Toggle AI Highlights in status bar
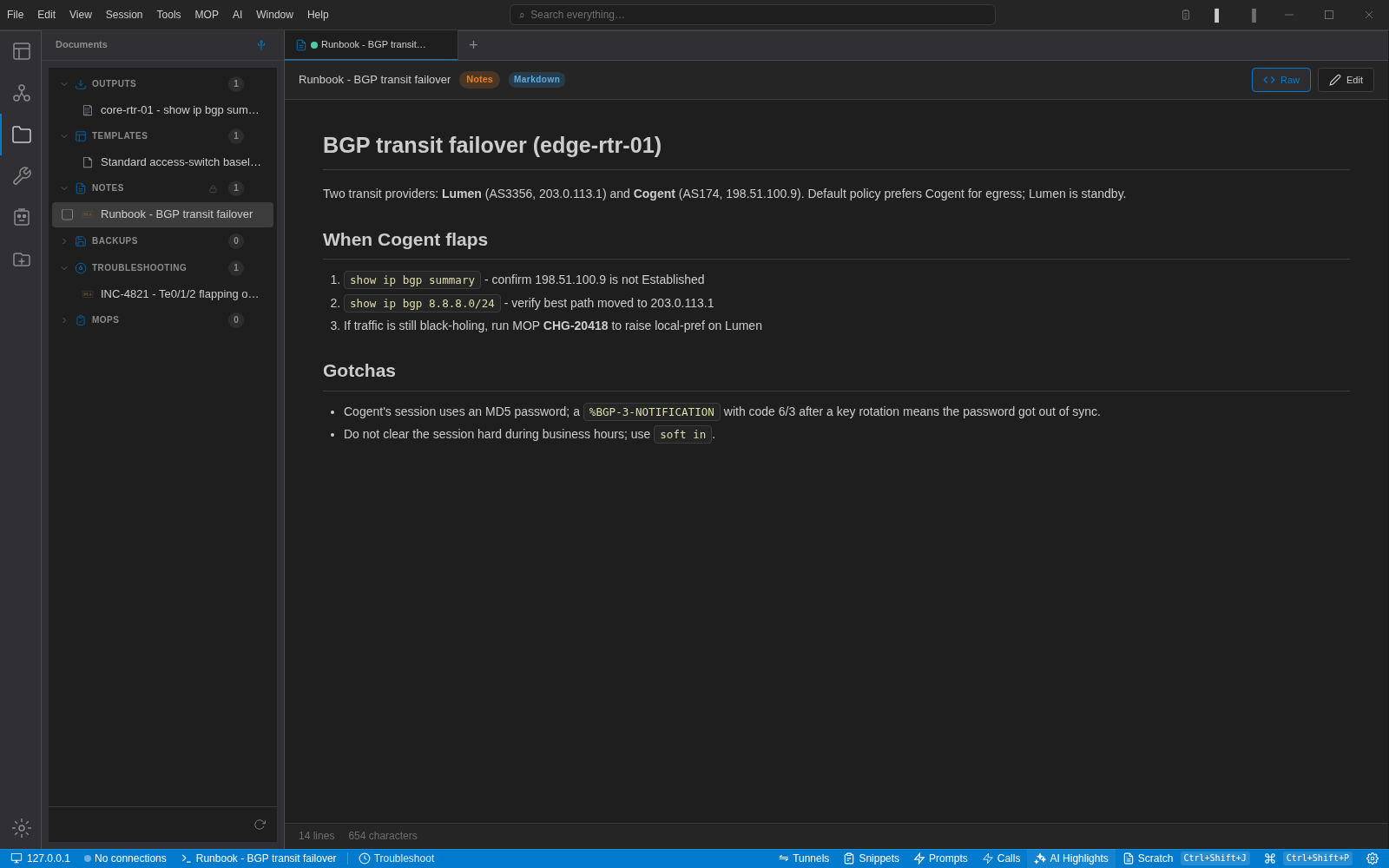 pyautogui.click(x=1071, y=858)
